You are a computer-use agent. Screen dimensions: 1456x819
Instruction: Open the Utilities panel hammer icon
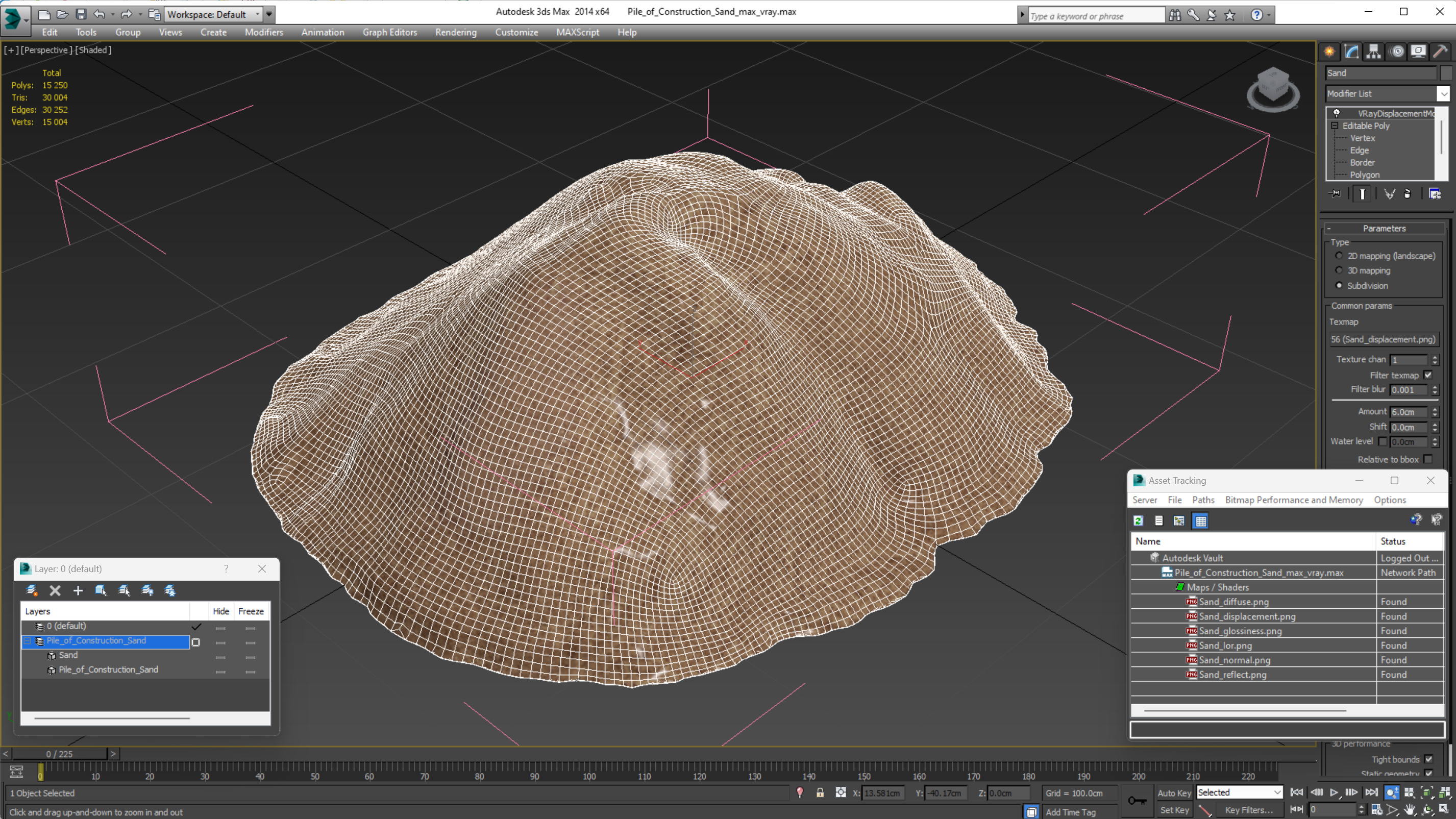pos(1440,52)
